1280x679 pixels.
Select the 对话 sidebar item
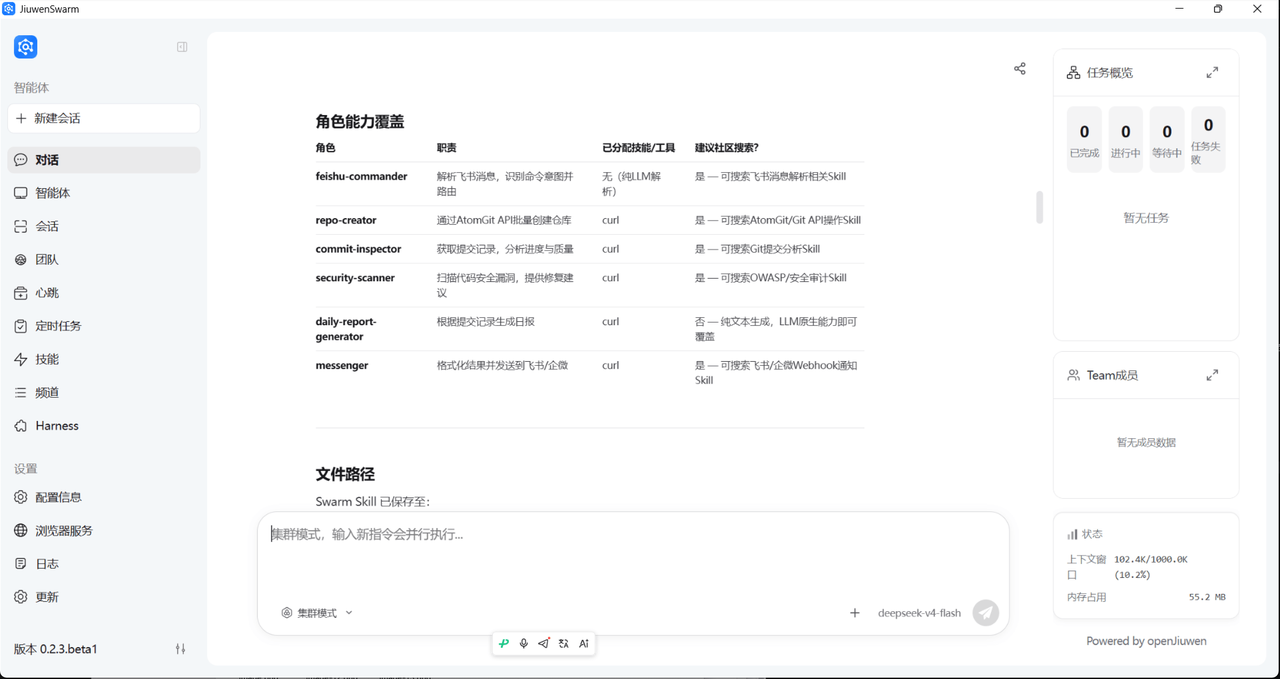tap(104, 160)
